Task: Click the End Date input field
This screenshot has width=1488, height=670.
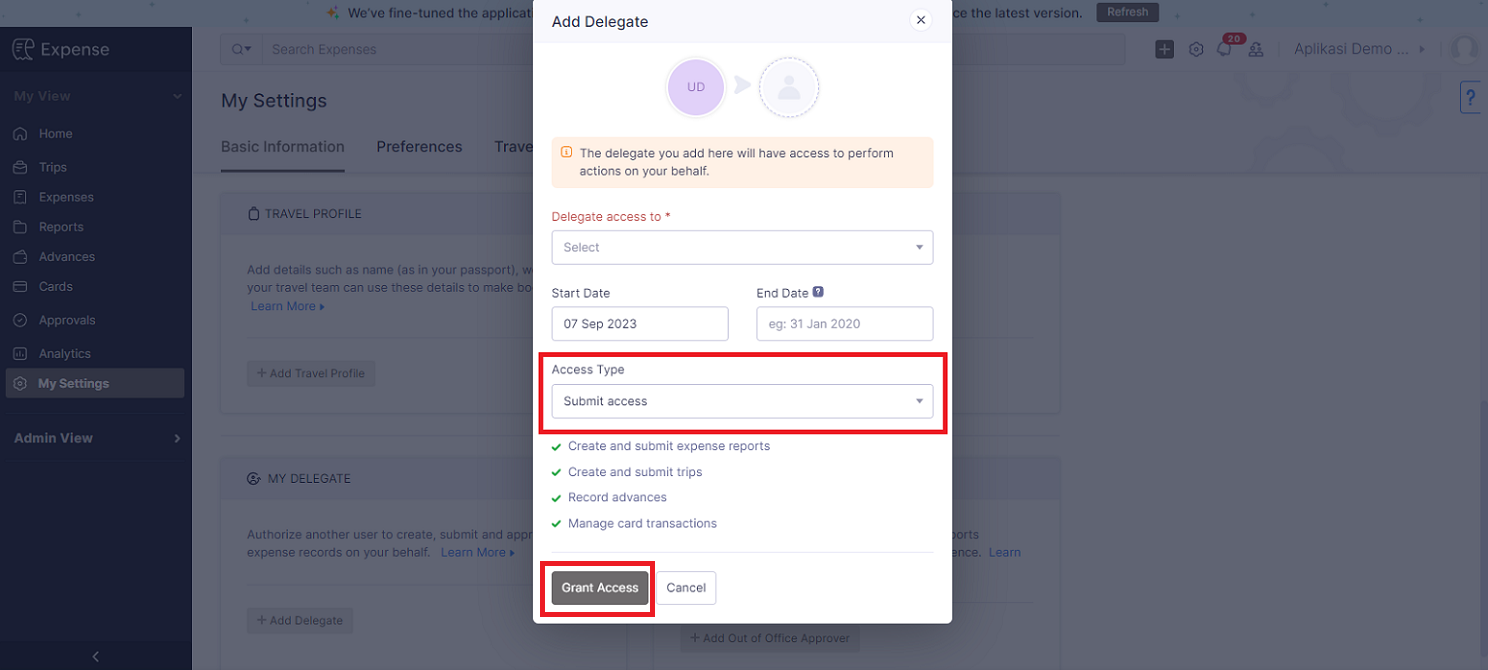Action: (845, 324)
